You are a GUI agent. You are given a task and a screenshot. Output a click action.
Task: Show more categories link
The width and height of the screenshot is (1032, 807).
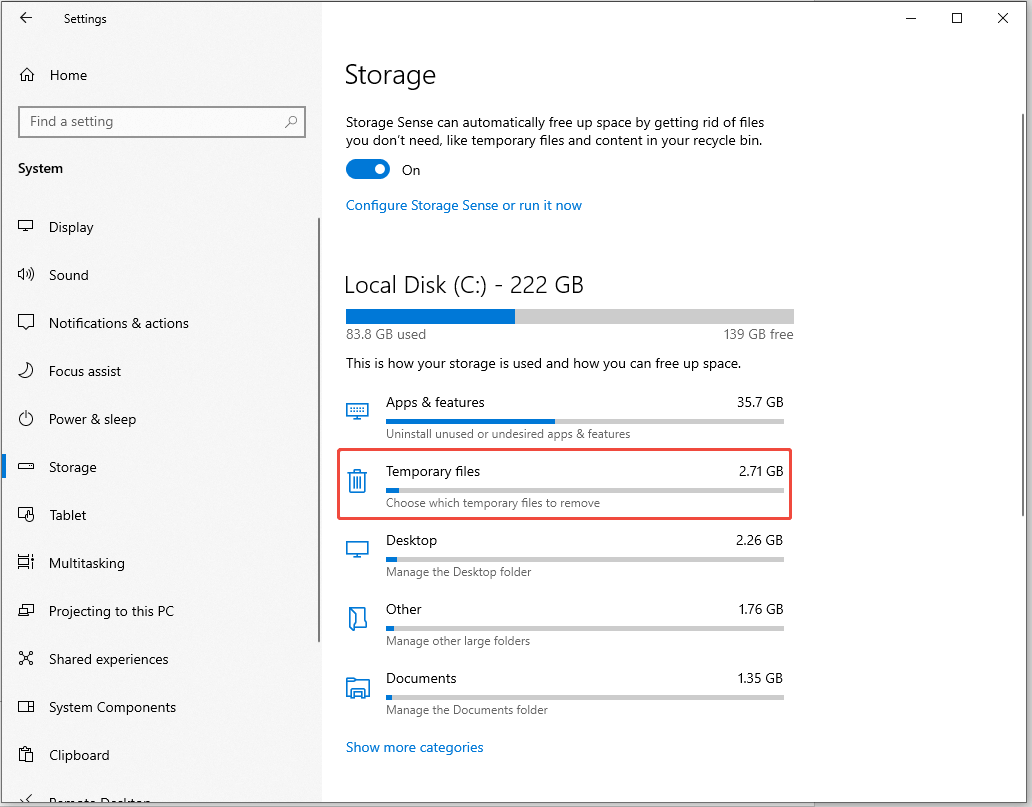click(x=414, y=747)
